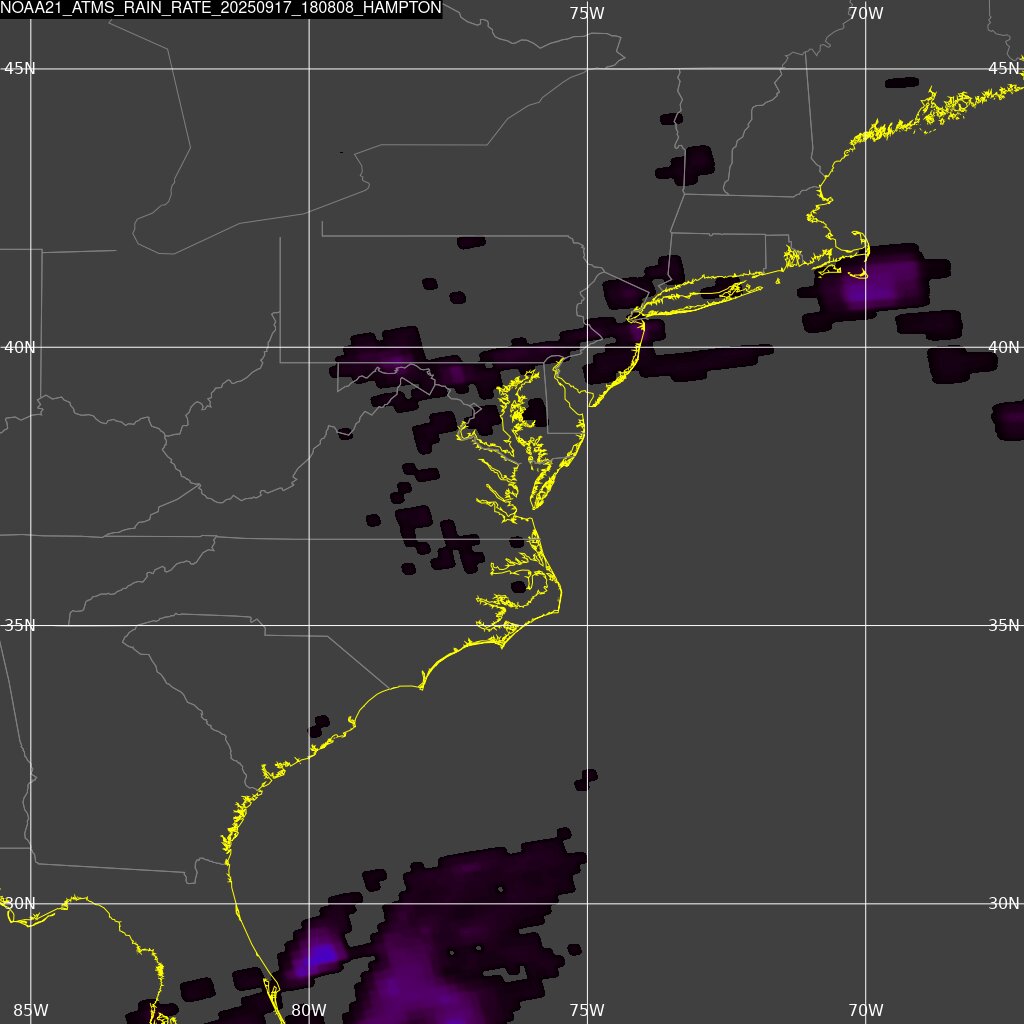Select the 35N latitude label on the right edge
This screenshot has height=1024, width=1024.
[1004, 626]
